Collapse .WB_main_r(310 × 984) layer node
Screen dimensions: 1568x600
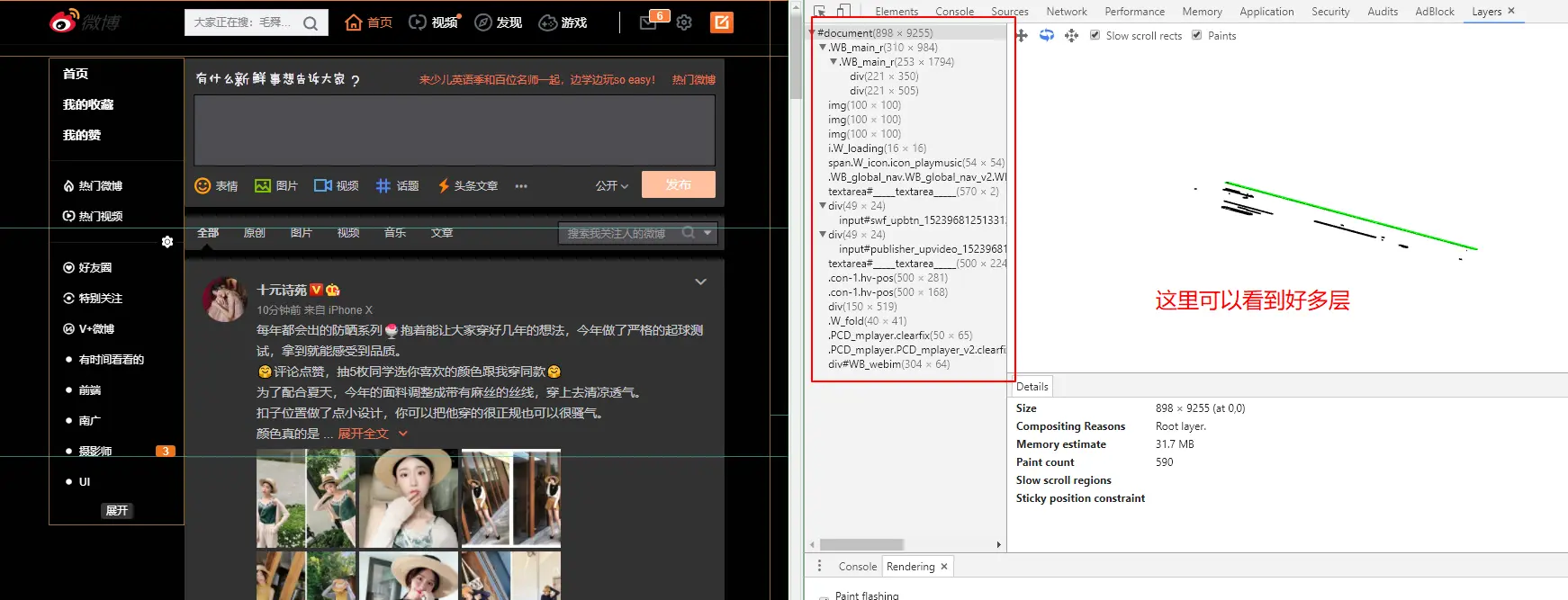pyautogui.click(x=823, y=47)
